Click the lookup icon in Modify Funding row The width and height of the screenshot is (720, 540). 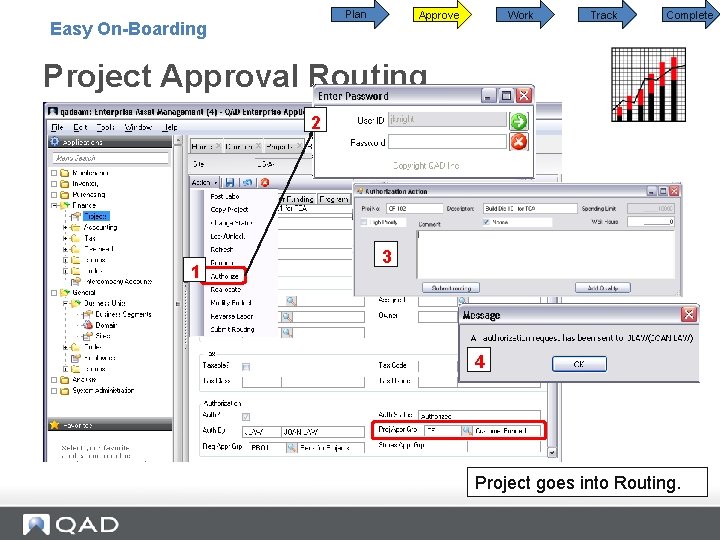click(291, 301)
